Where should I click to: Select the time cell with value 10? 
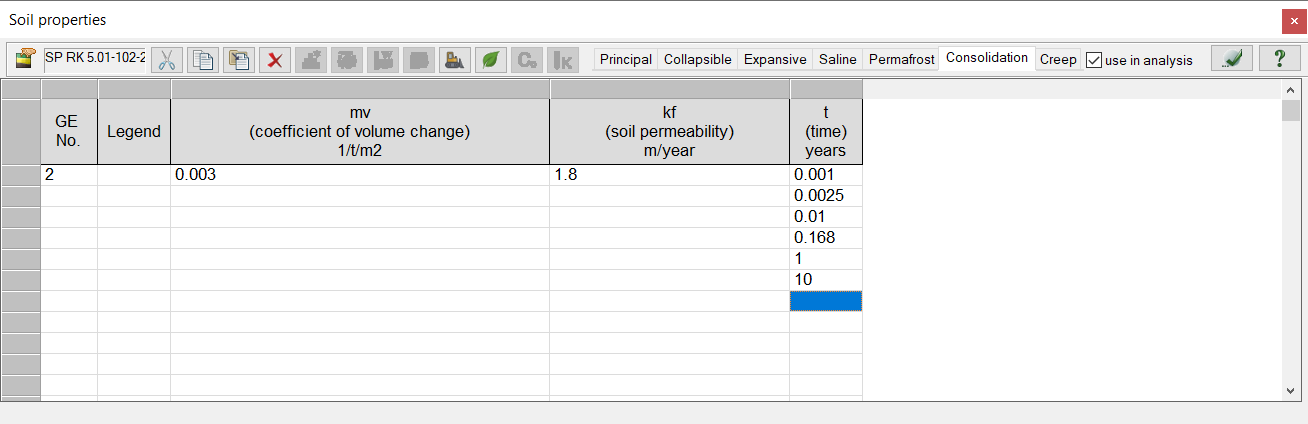(826, 280)
